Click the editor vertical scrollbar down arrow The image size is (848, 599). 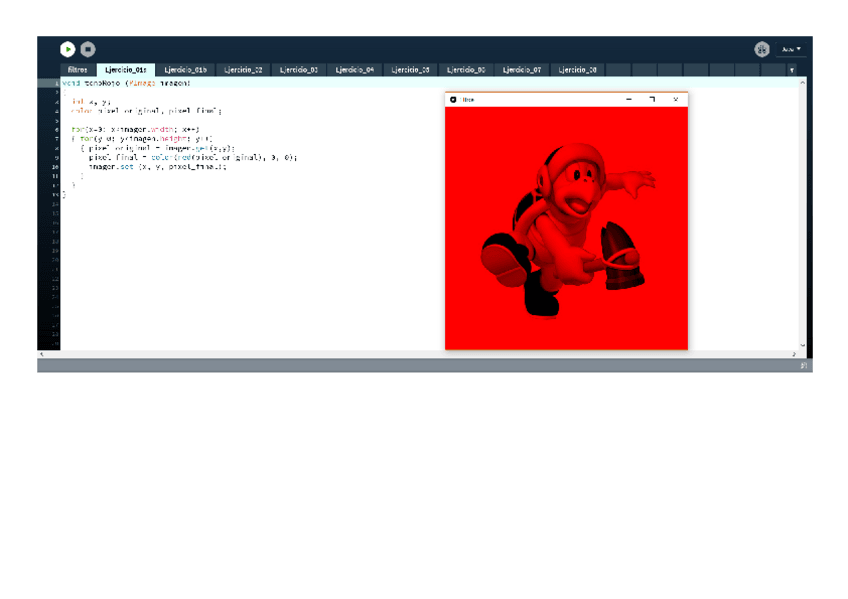pos(803,345)
